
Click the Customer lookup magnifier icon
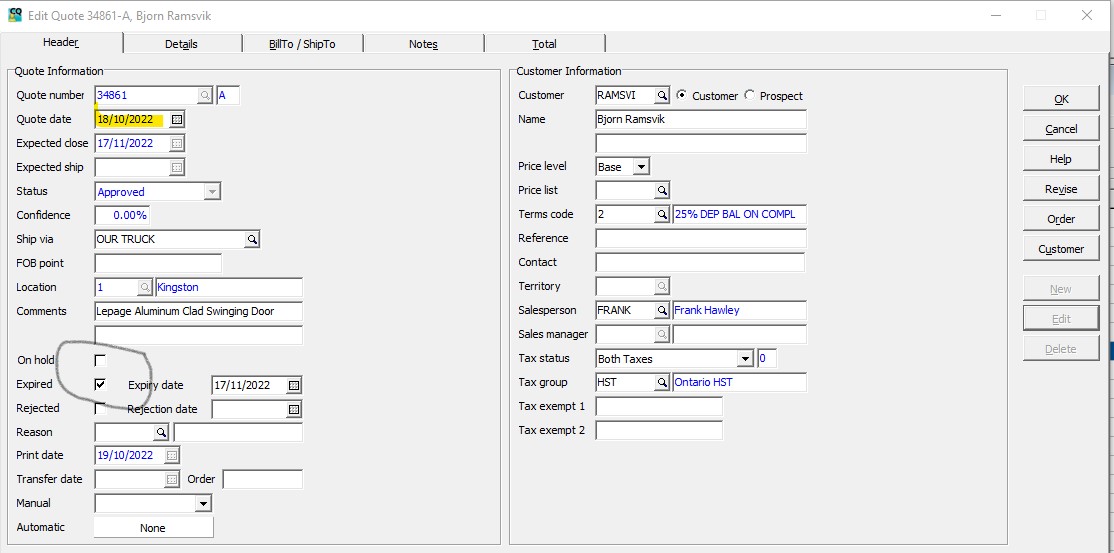[661, 96]
